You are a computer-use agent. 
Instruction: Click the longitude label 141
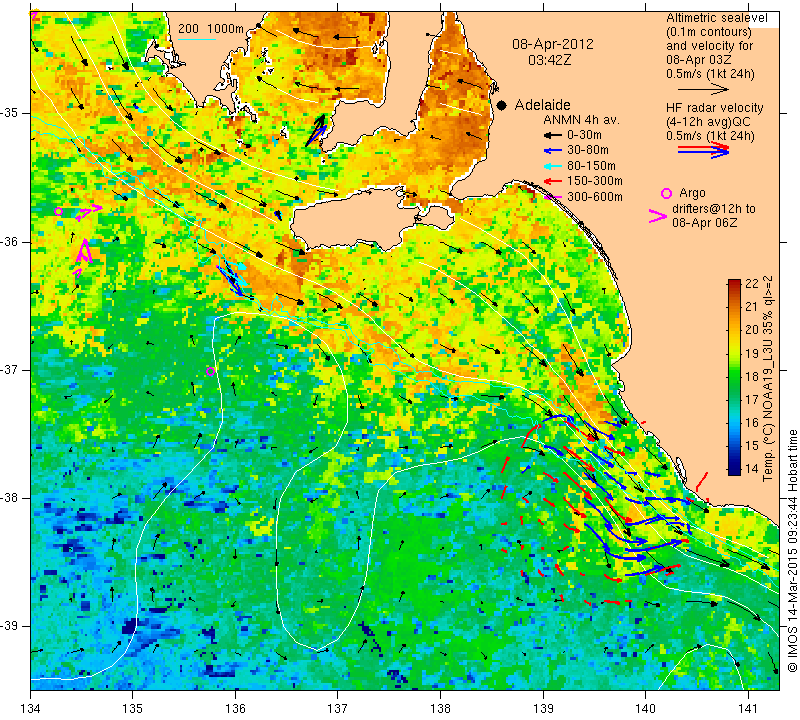pyautogui.click(x=748, y=709)
